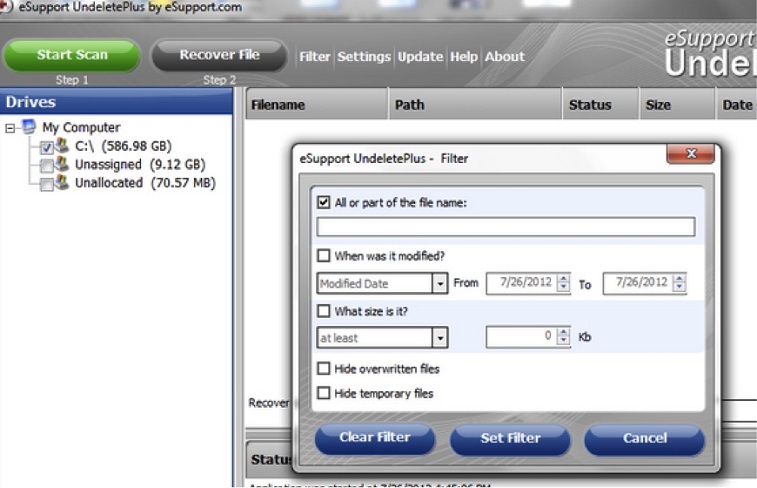The image size is (757, 488).
Task: Open the Update menu item
Action: [x=420, y=56]
